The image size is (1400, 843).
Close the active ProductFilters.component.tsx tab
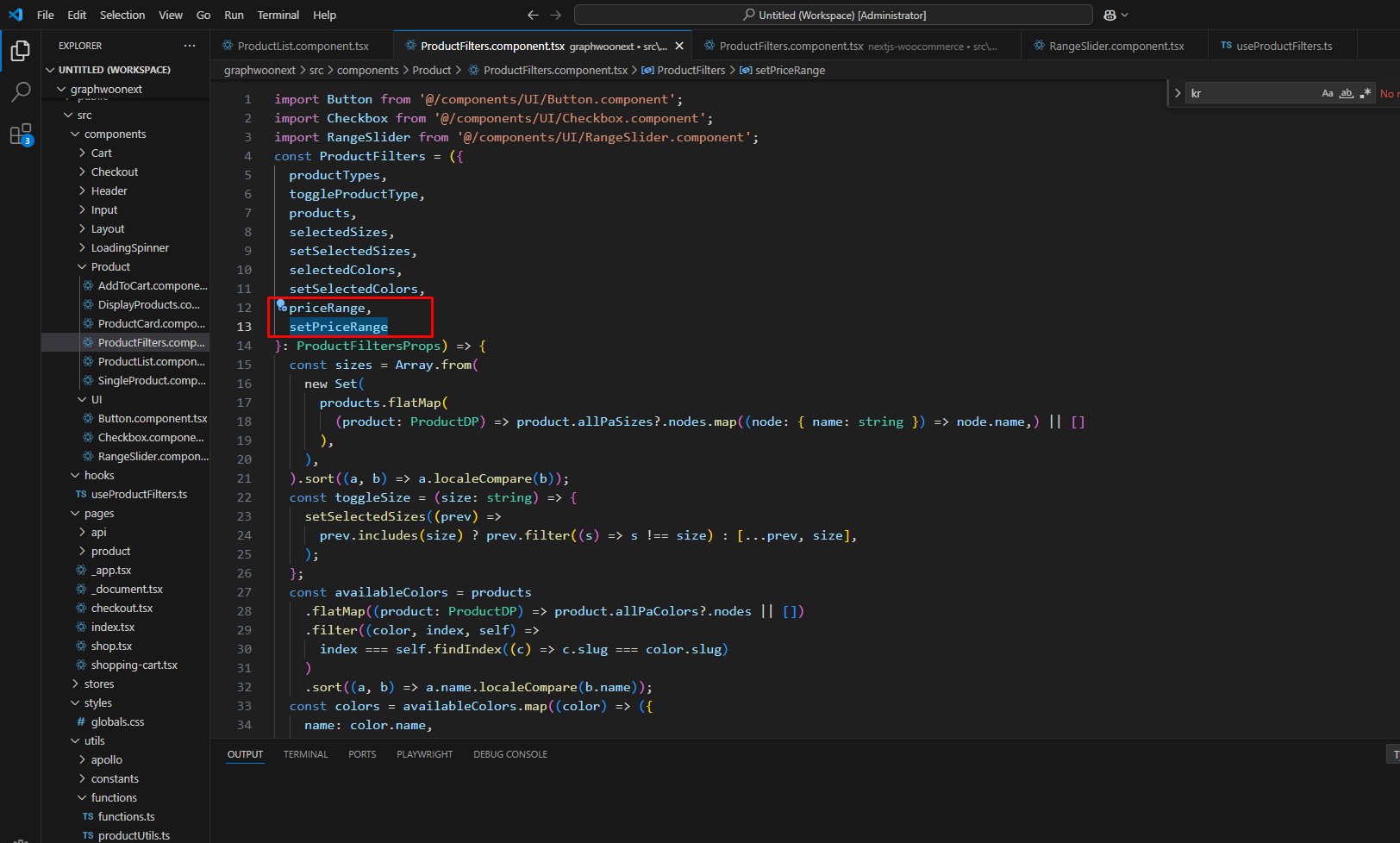pos(679,47)
